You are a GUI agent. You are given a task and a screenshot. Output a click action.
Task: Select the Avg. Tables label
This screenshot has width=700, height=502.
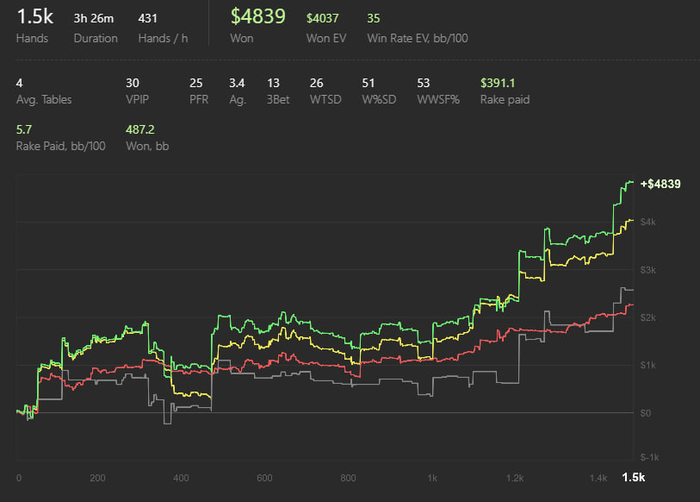(44, 100)
